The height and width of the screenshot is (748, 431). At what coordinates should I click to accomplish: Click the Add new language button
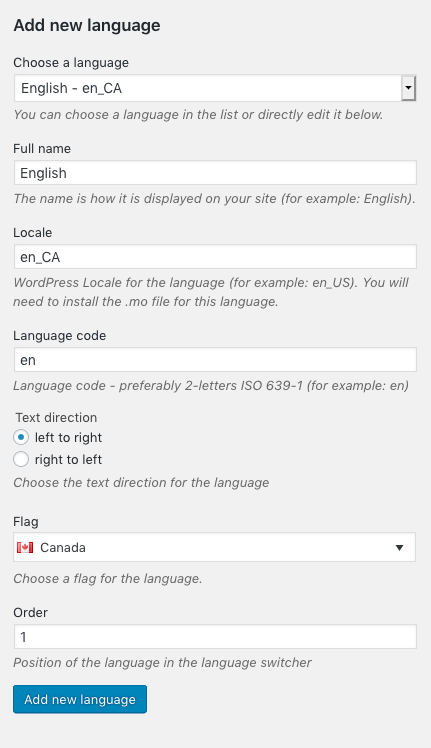80,699
